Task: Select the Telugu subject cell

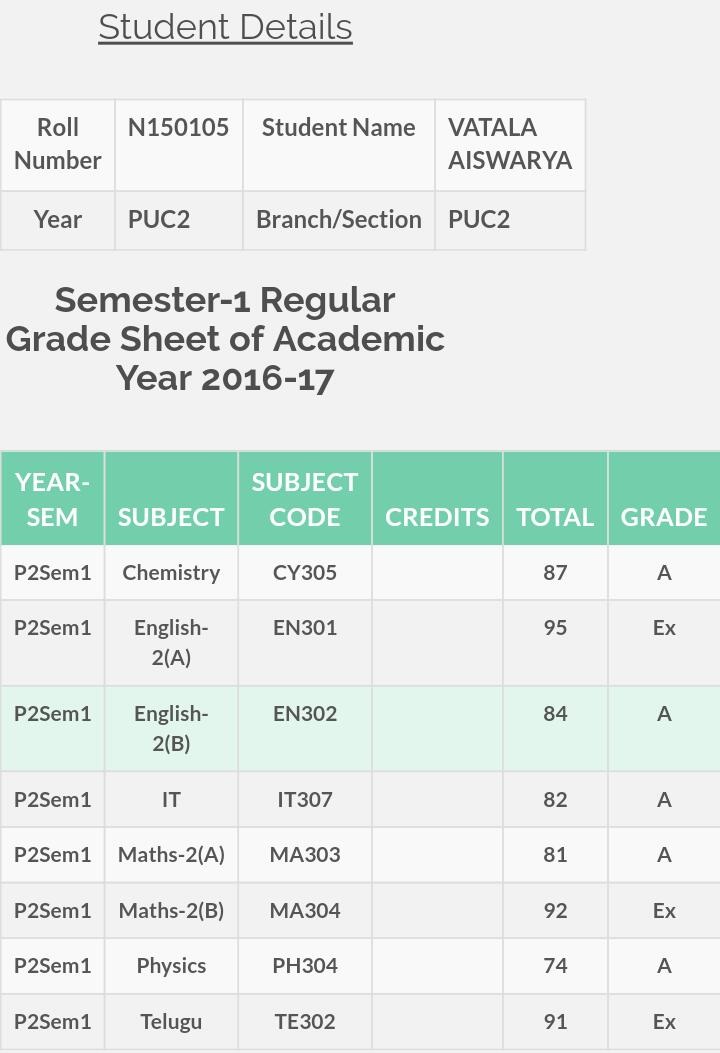Action: coord(171,1021)
